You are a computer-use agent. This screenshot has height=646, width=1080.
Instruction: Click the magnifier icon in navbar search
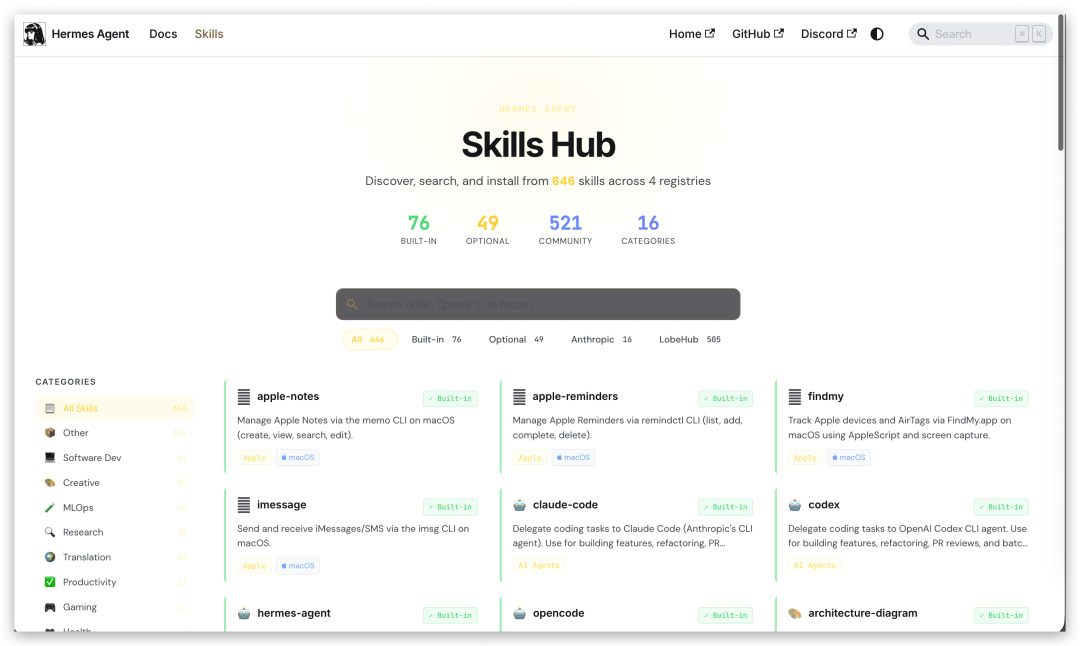pyautogui.click(x=923, y=34)
